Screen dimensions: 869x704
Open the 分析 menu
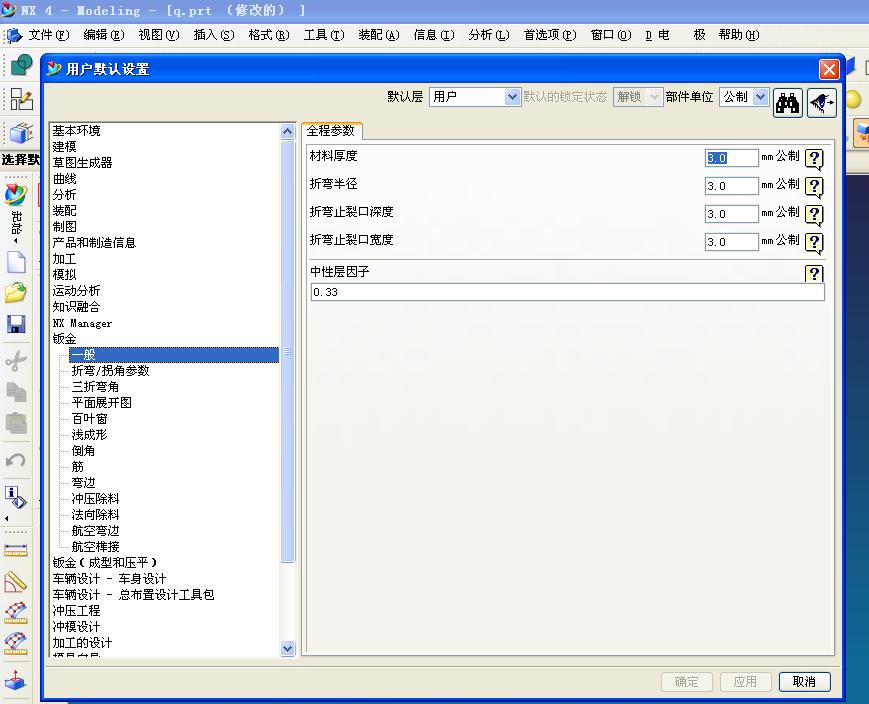(488, 35)
